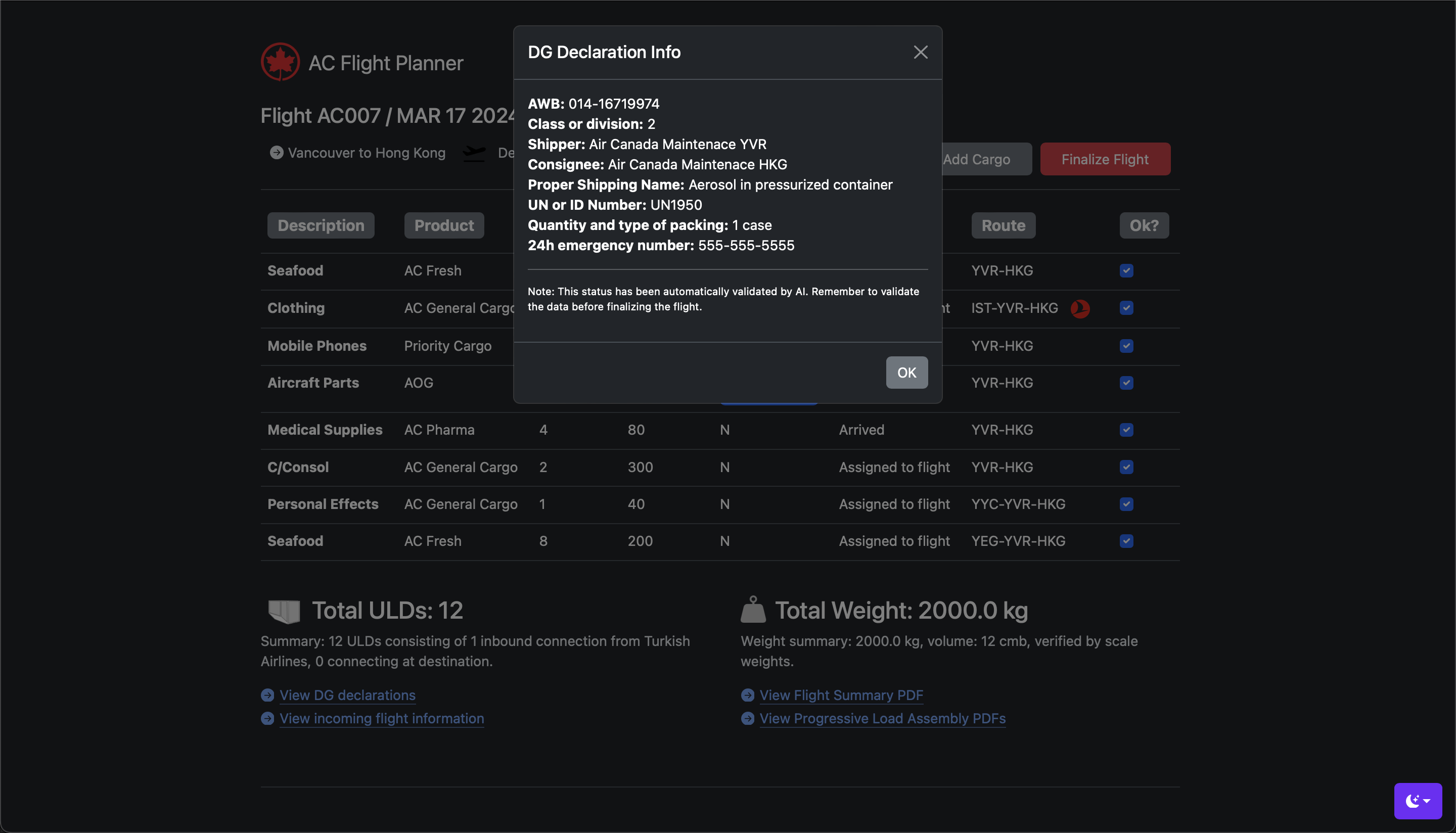This screenshot has width=1456, height=833.
Task: Click arrow icon beside View DG declarations
Action: pos(267,695)
